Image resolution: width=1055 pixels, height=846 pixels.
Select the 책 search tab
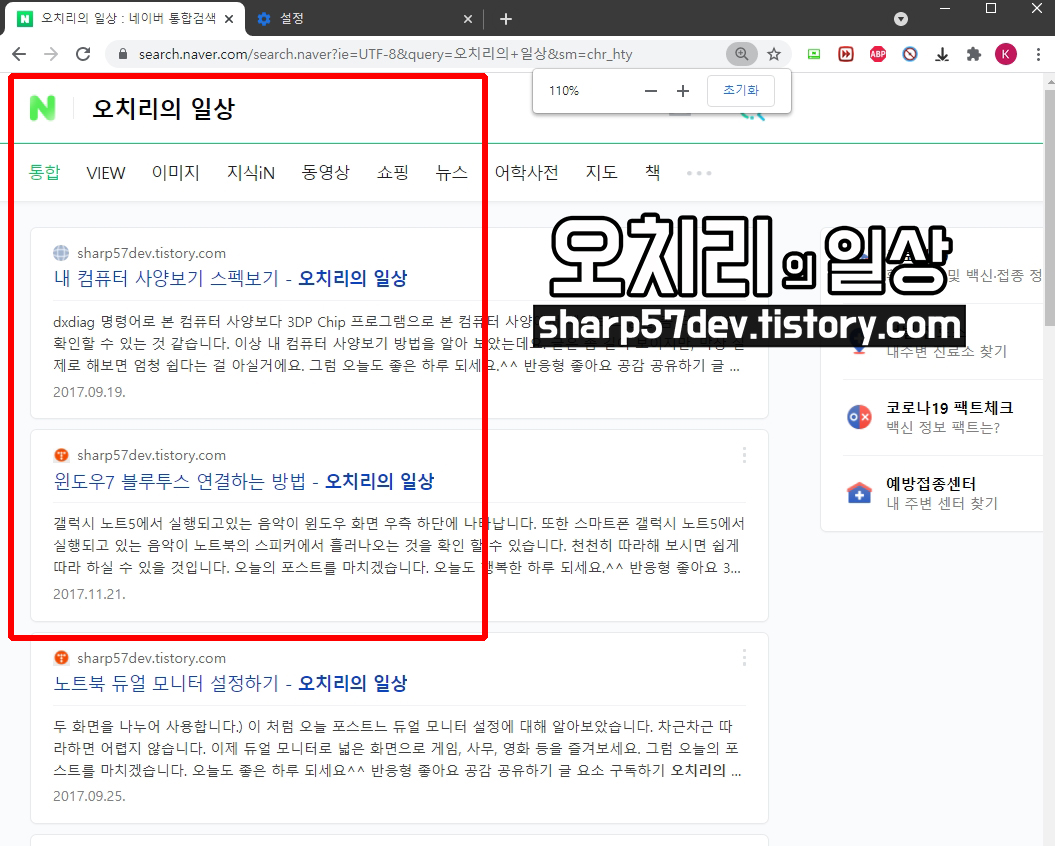(x=653, y=172)
